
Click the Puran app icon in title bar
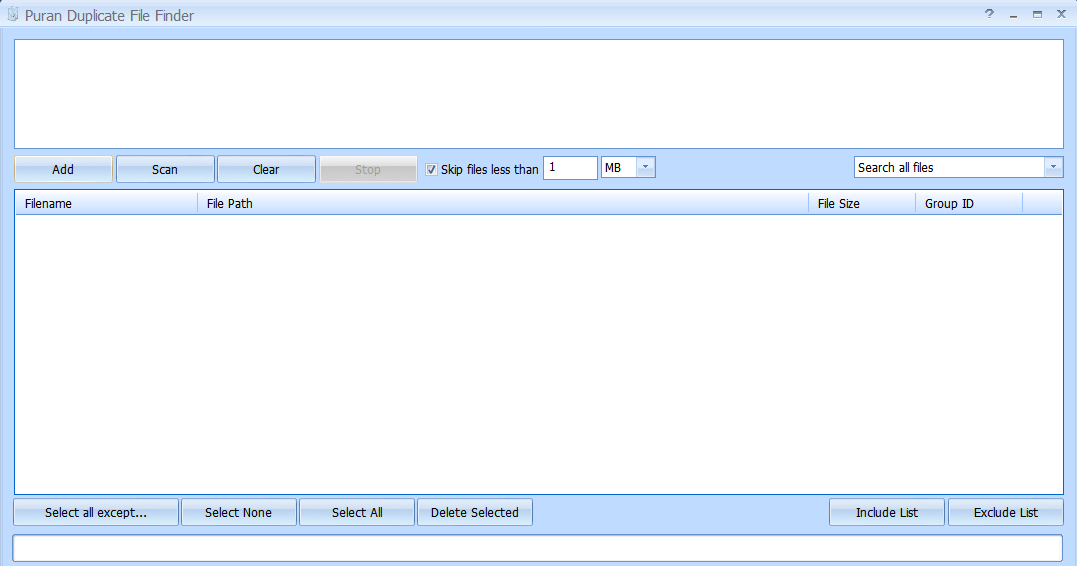point(12,14)
